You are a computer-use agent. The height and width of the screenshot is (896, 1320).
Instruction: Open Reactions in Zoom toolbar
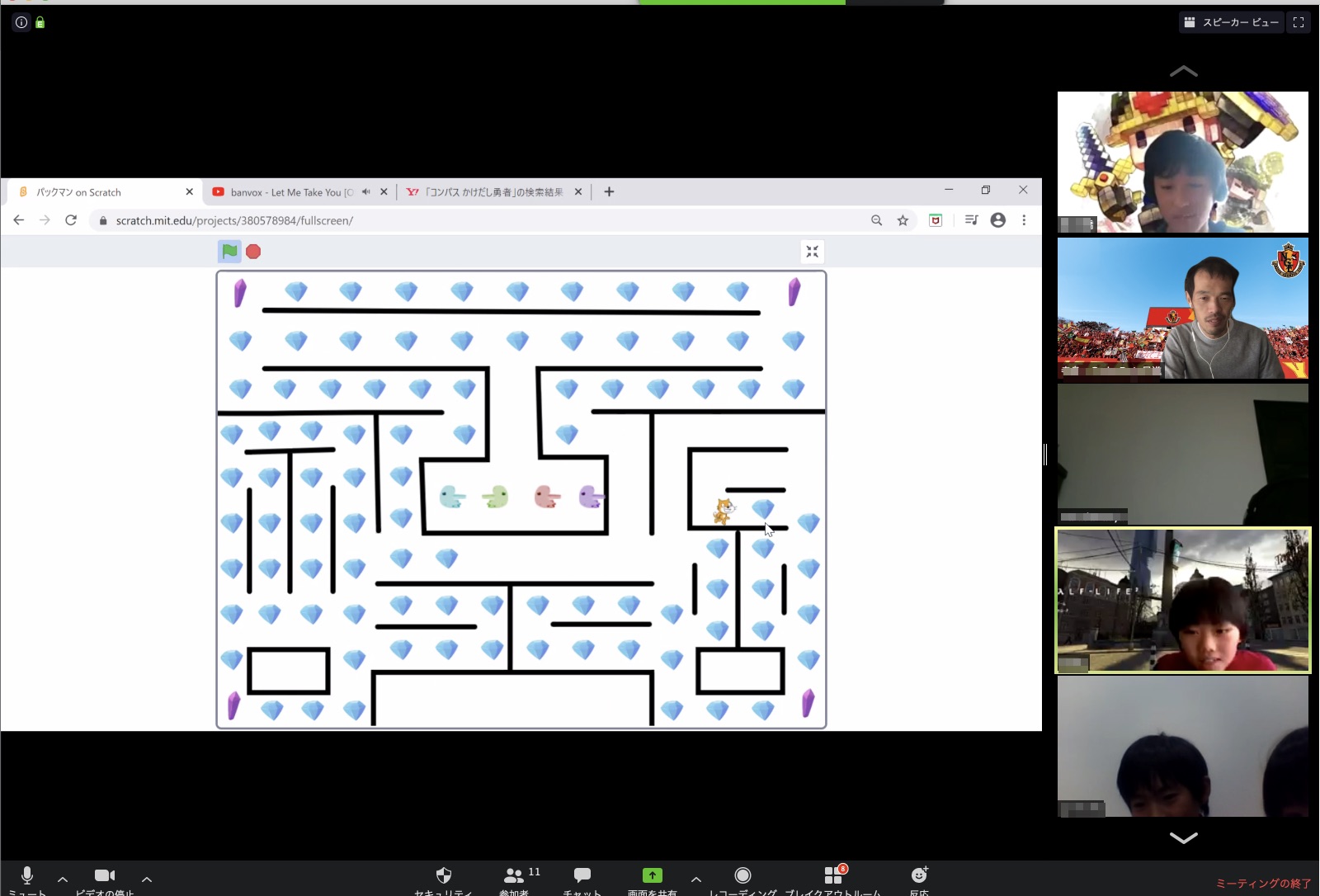(x=920, y=879)
